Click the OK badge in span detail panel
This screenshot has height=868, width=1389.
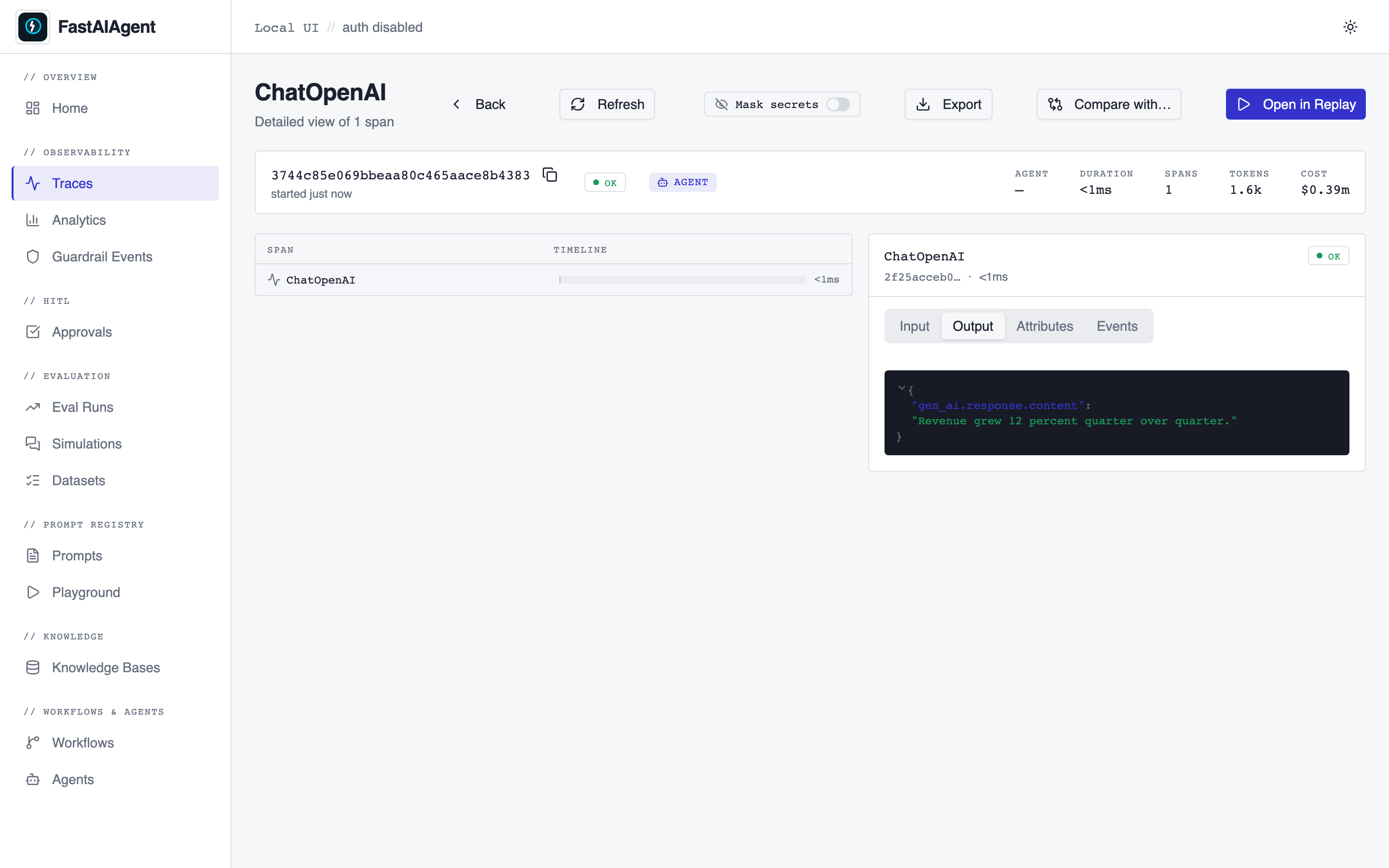click(x=1328, y=256)
